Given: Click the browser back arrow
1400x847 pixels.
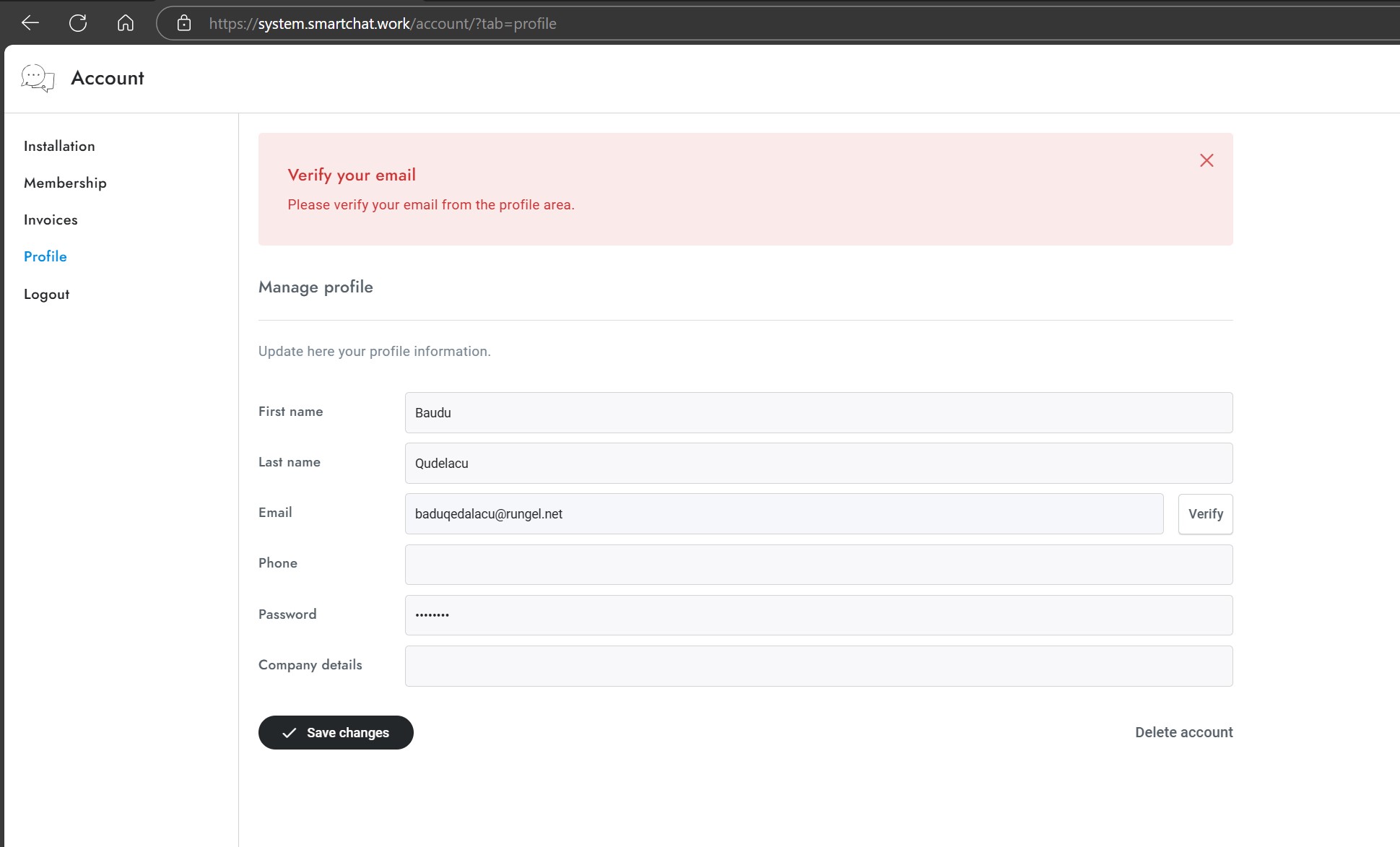Looking at the screenshot, I should tap(30, 23).
